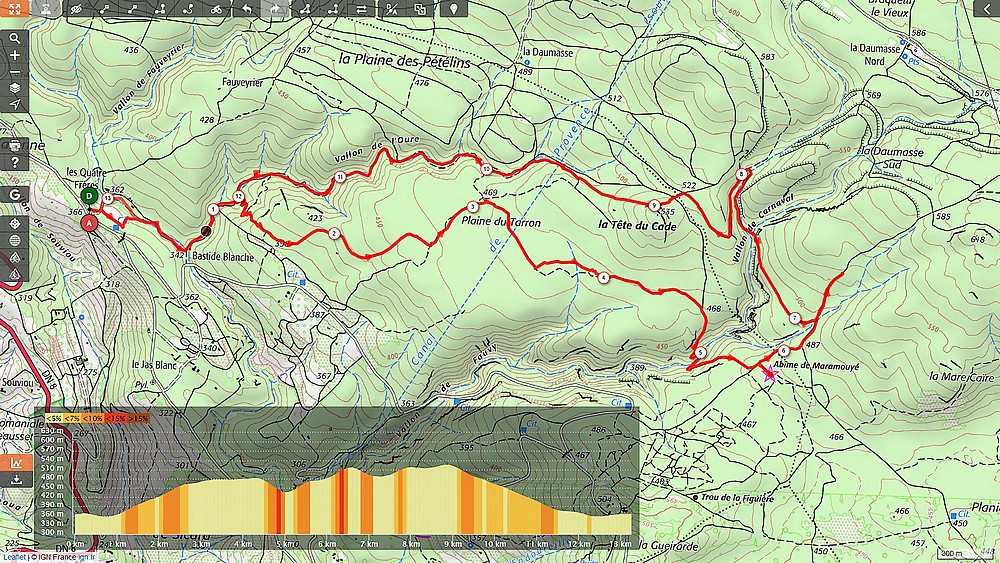Select the straight-line point drawing tool
Screen dimensions: 1000x563
click(x=105, y=9)
